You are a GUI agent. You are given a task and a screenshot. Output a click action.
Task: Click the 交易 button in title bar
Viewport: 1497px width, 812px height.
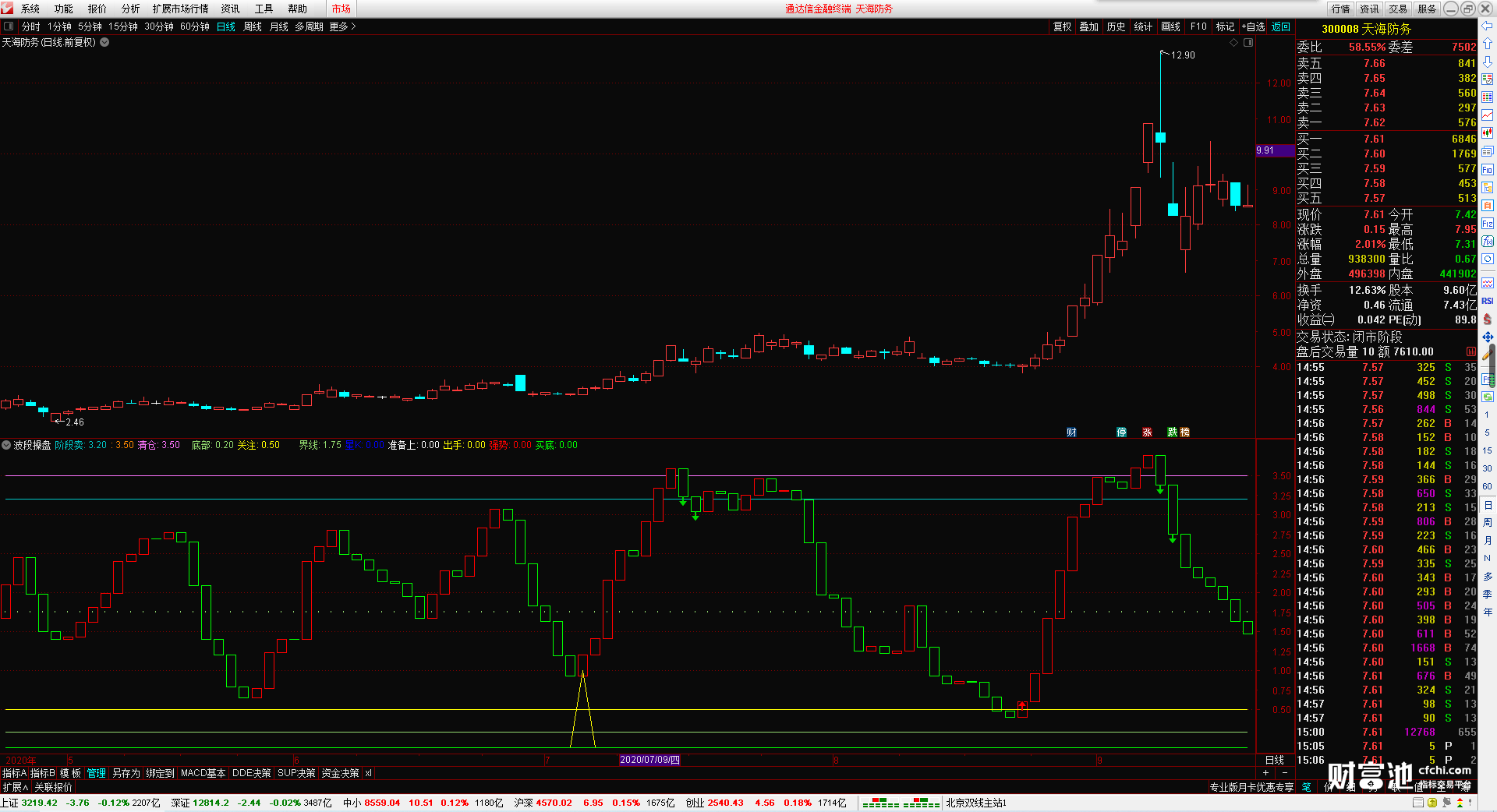[x=1398, y=9]
